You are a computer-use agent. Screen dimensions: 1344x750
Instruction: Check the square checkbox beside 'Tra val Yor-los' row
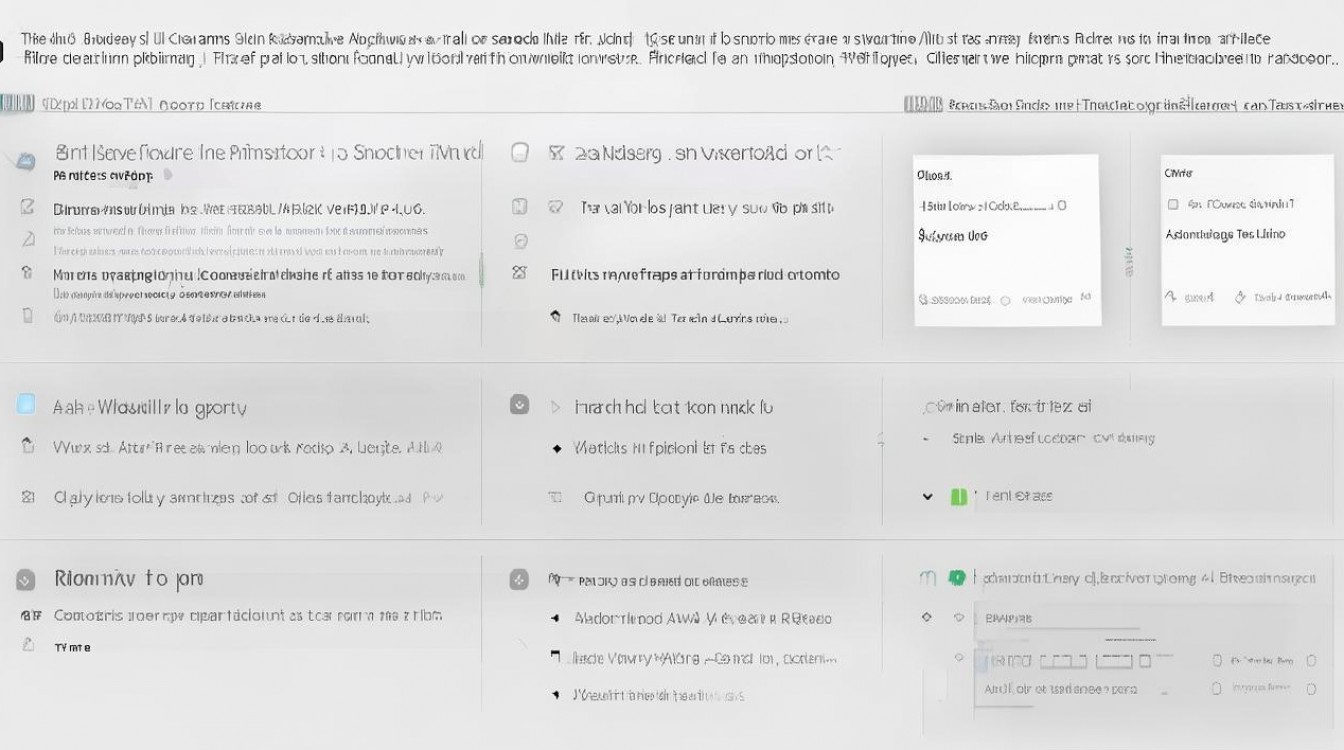click(x=519, y=207)
